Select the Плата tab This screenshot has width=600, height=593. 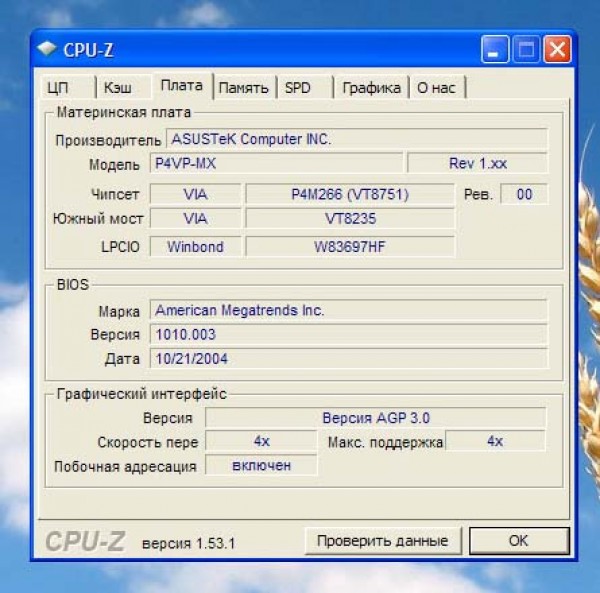[182, 86]
